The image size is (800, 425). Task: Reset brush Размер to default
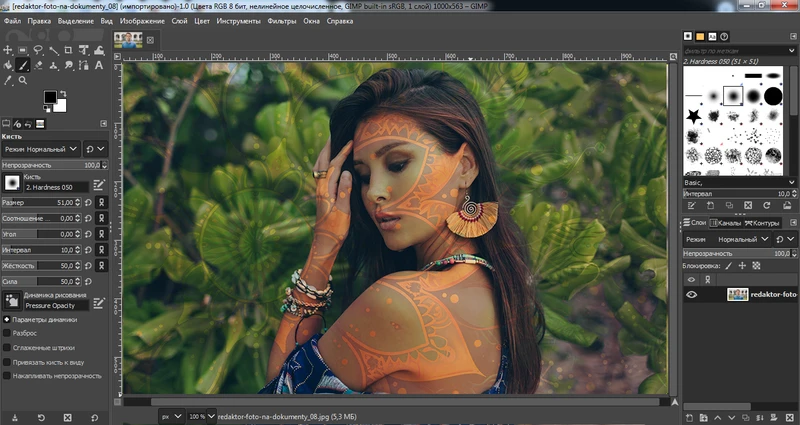[x=88, y=203]
